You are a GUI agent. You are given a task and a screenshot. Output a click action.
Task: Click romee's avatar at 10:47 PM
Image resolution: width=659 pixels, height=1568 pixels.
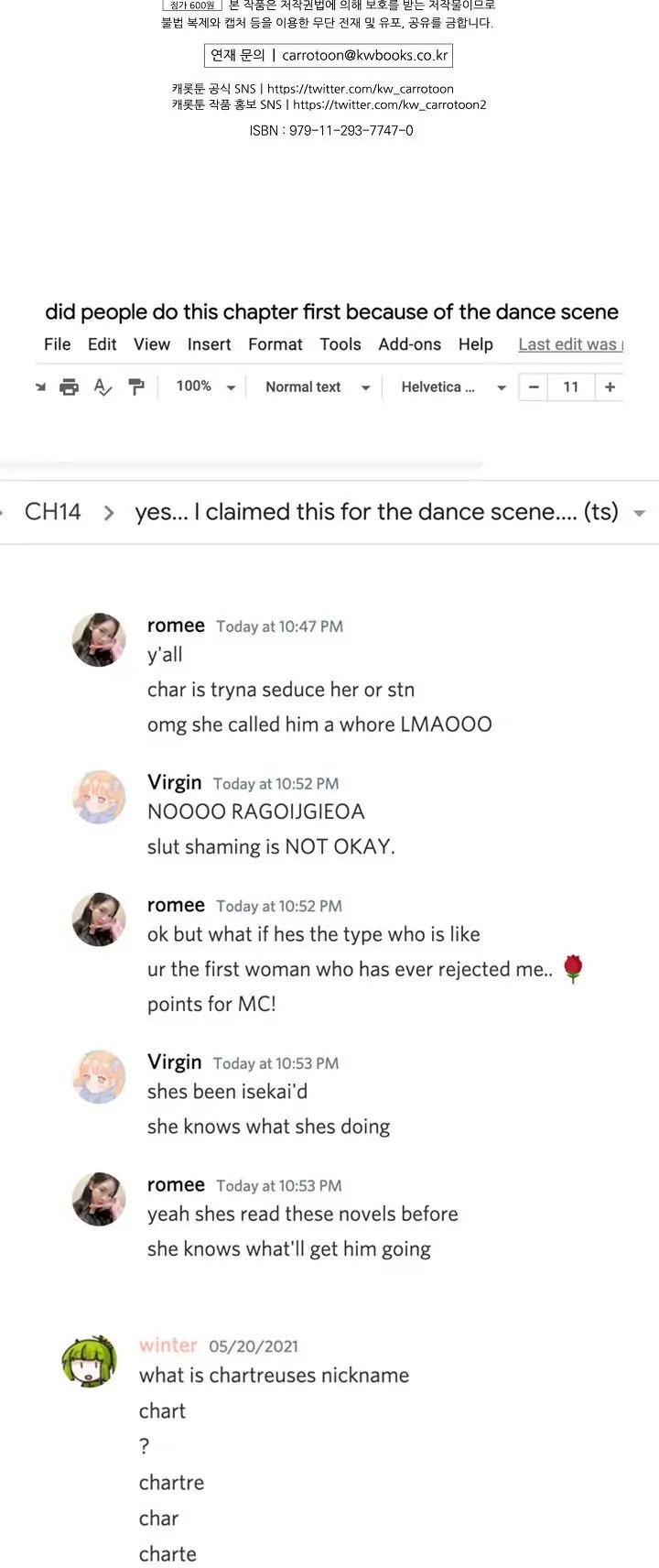(x=99, y=639)
